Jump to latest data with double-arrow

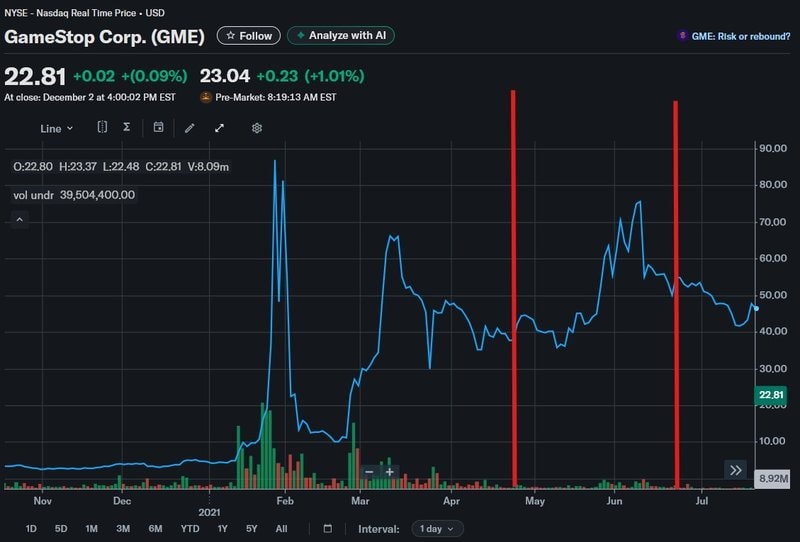click(x=736, y=470)
